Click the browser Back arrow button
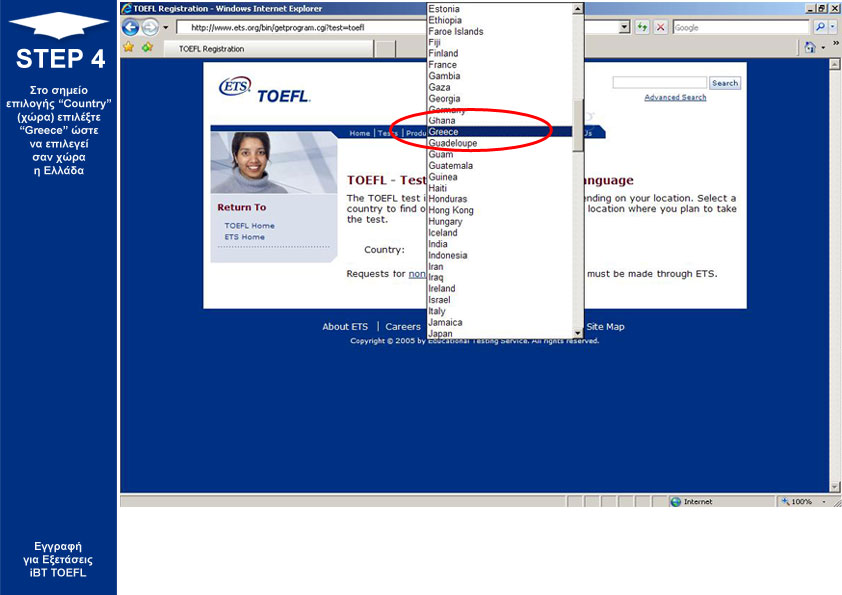This screenshot has height=595, width=842. pos(130,27)
